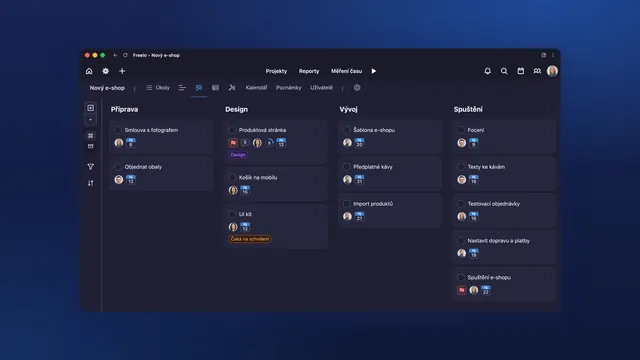Screen dimensions: 640x360
Task: Click the red flag on Spuštění e-shopu
Action: click(462, 290)
